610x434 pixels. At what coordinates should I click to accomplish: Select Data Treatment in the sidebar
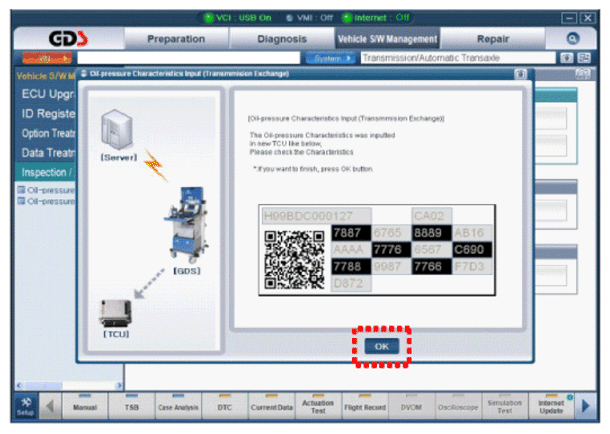(47, 153)
